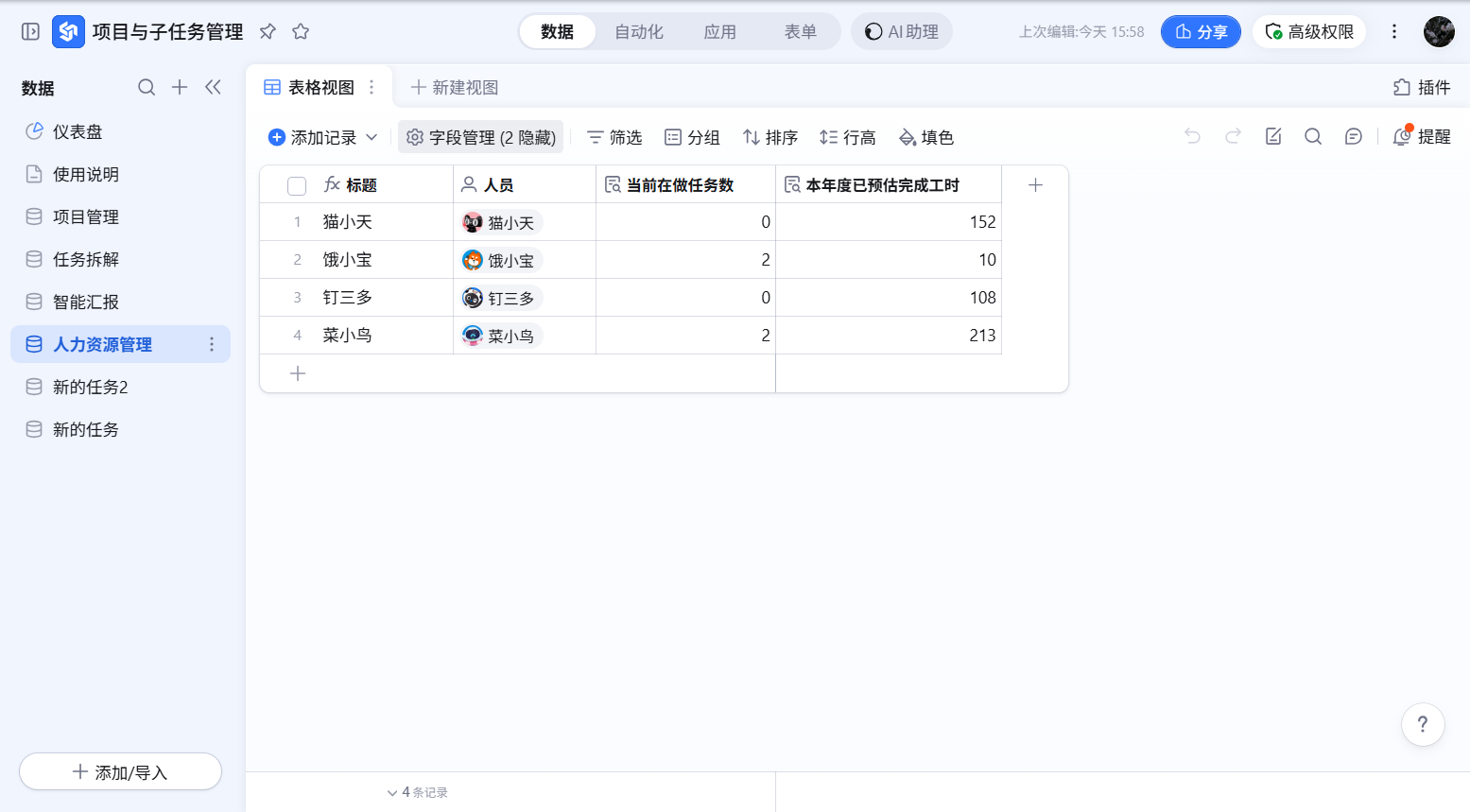
Task: Open the 表格视图 tab options menu
Action: (372, 87)
